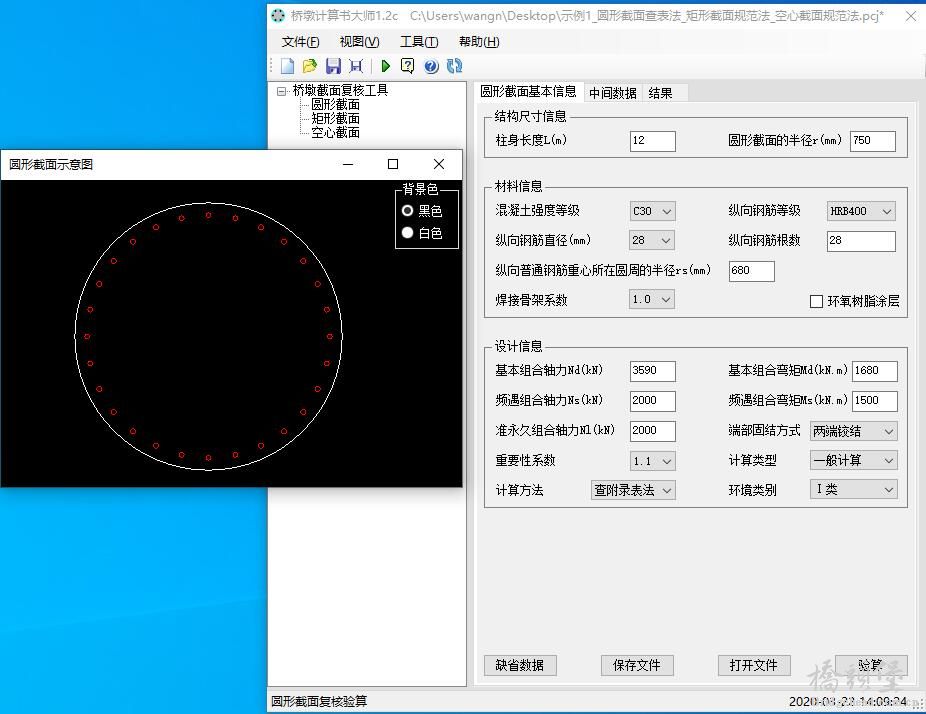Screen dimensions: 926x714
Task: Switch to the 圆形截面基本信息 tab
Action: [528, 92]
